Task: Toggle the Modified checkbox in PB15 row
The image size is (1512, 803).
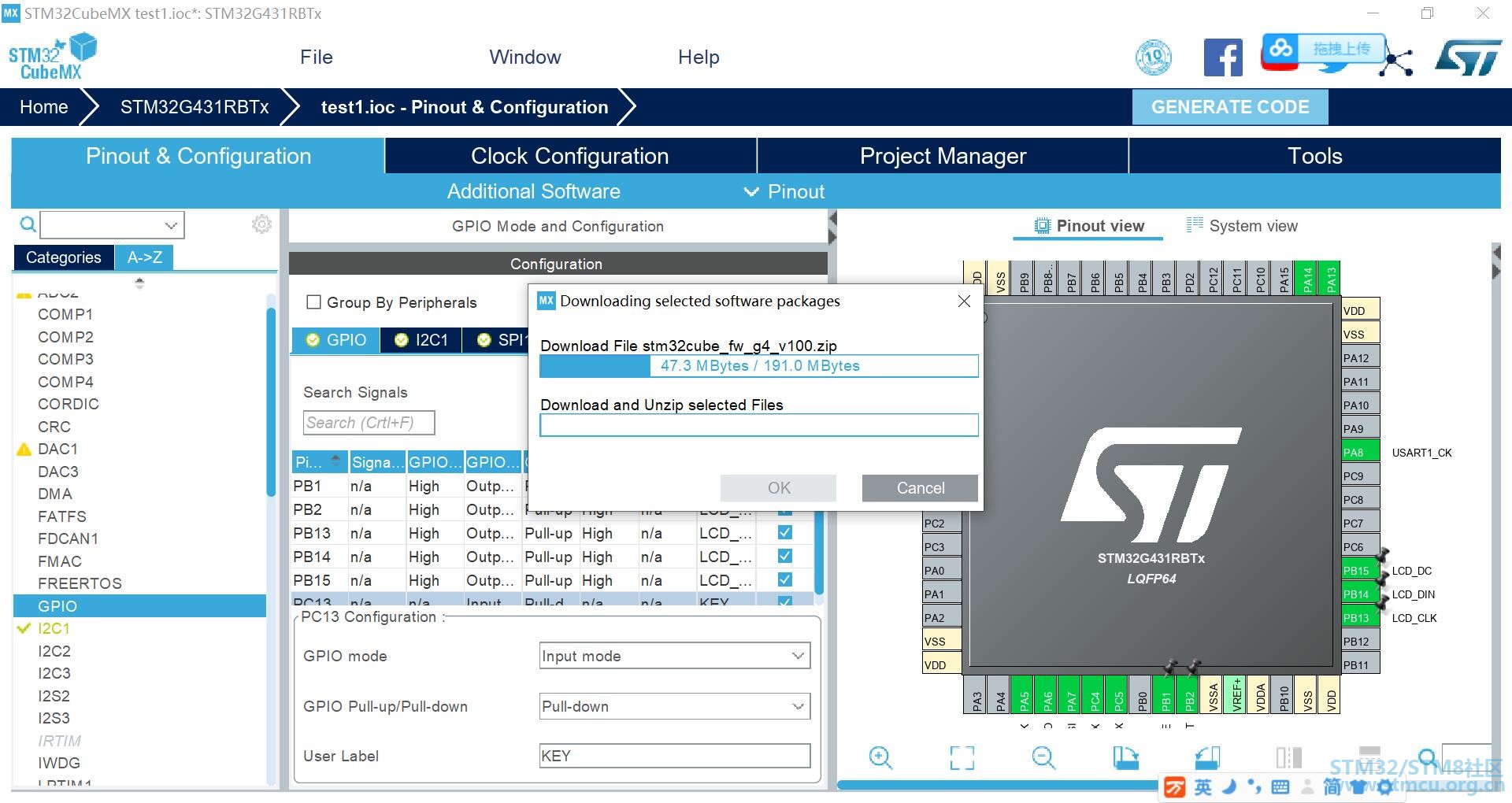Action: tap(785, 580)
